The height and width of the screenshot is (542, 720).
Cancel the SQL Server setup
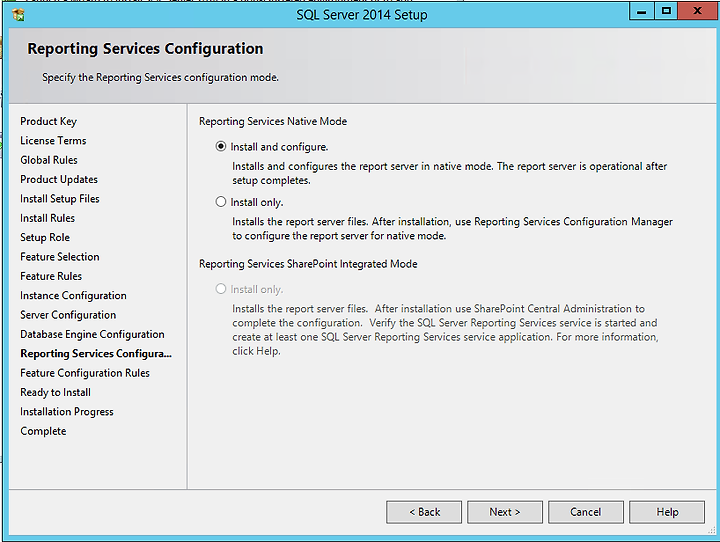(x=585, y=512)
